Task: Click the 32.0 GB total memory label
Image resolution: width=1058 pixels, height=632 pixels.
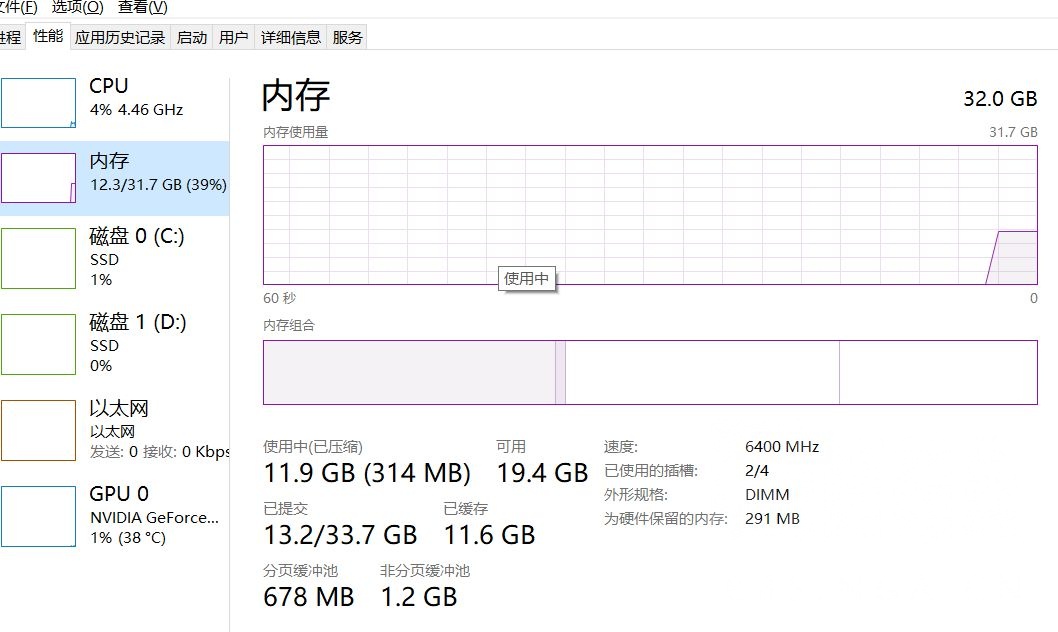Action: pos(999,99)
